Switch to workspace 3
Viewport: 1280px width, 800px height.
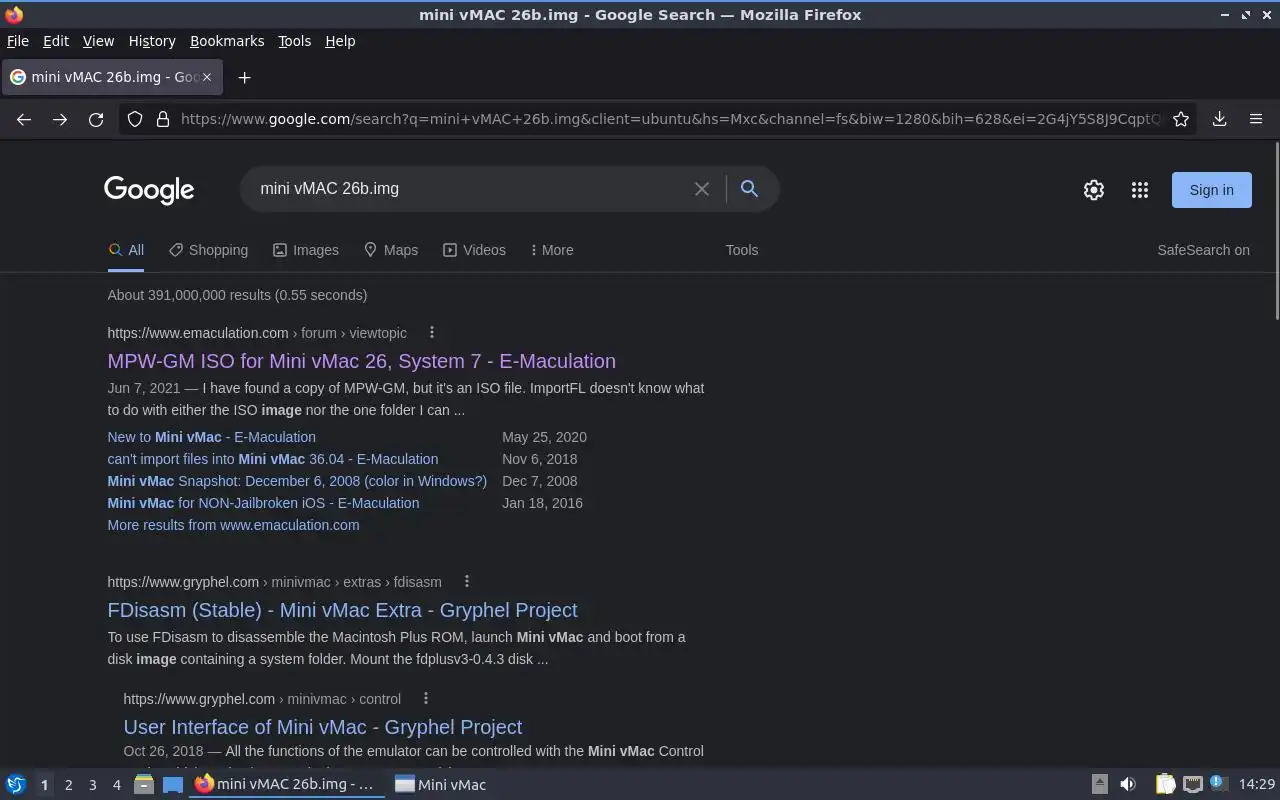tap(92, 785)
